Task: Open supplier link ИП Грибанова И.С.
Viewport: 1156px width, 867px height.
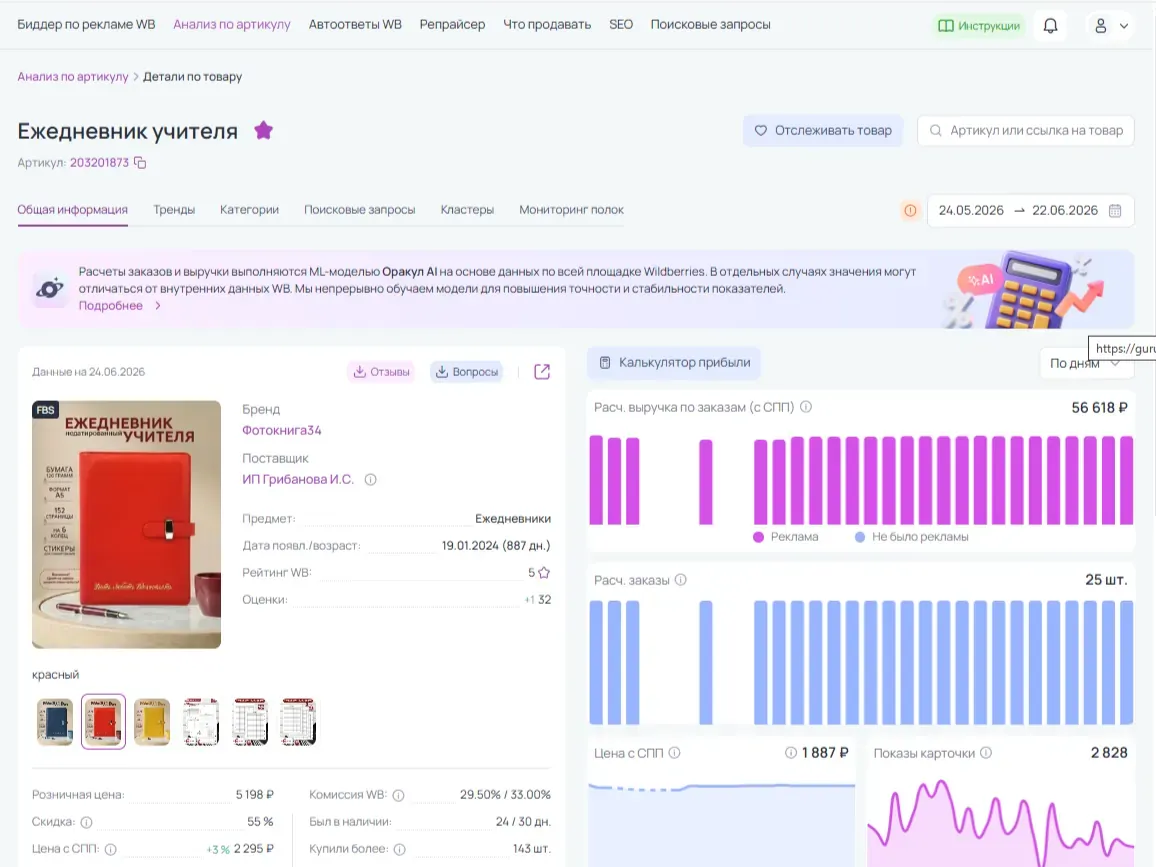Action: [x=298, y=480]
